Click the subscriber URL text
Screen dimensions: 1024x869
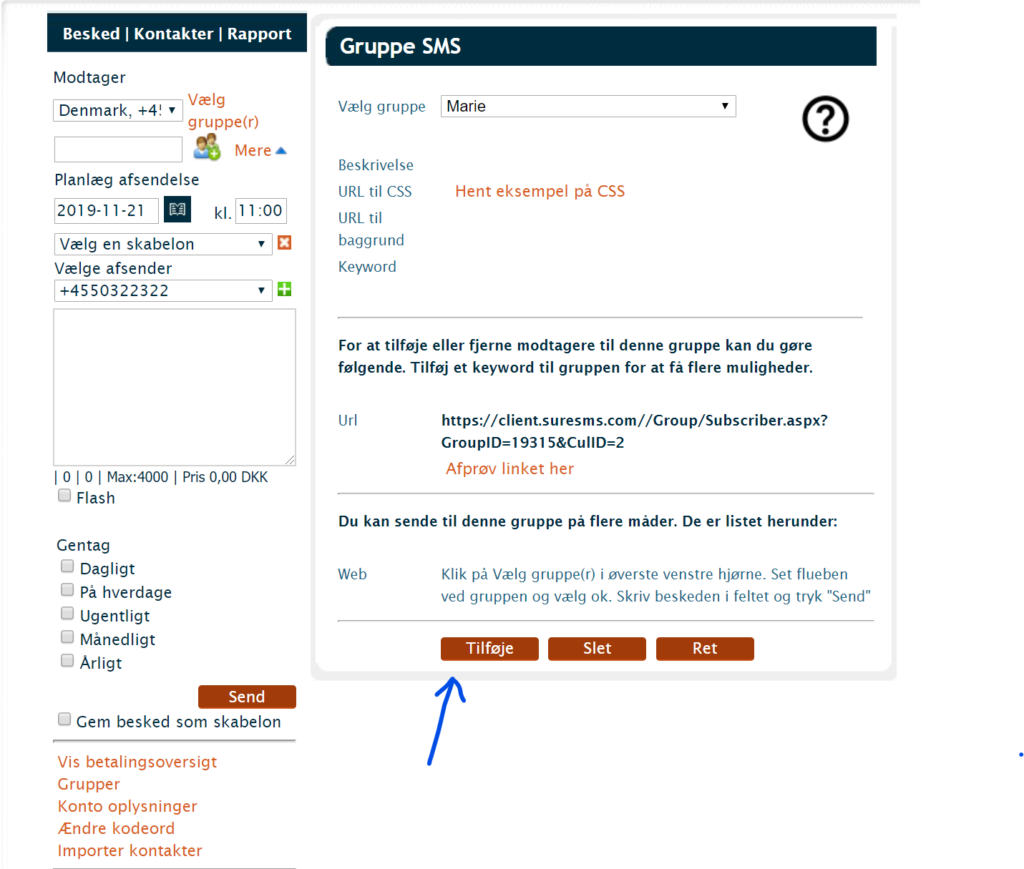coord(634,432)
